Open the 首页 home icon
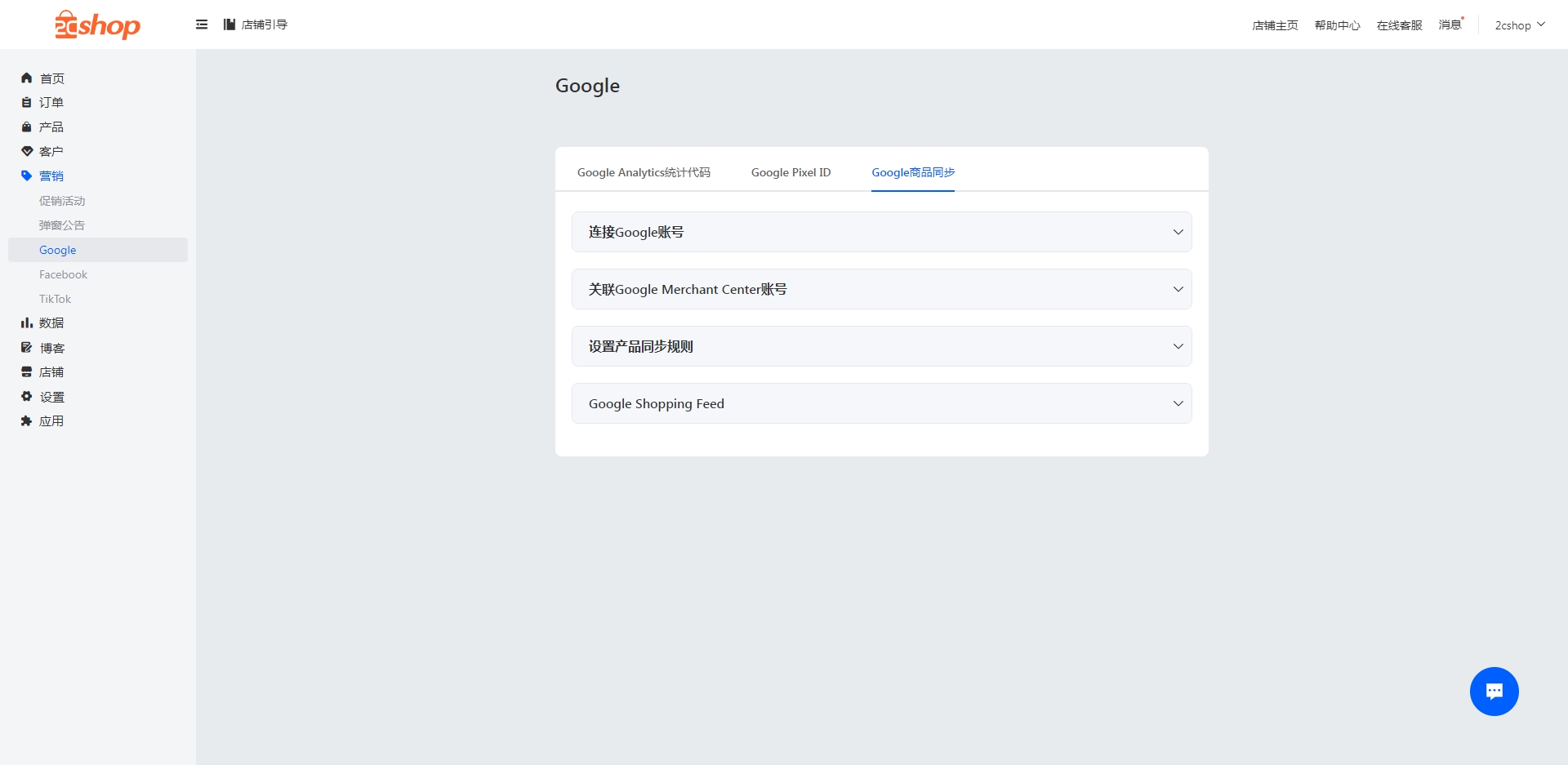Screen dimensions: 1568x765 (x=26, y=78)
